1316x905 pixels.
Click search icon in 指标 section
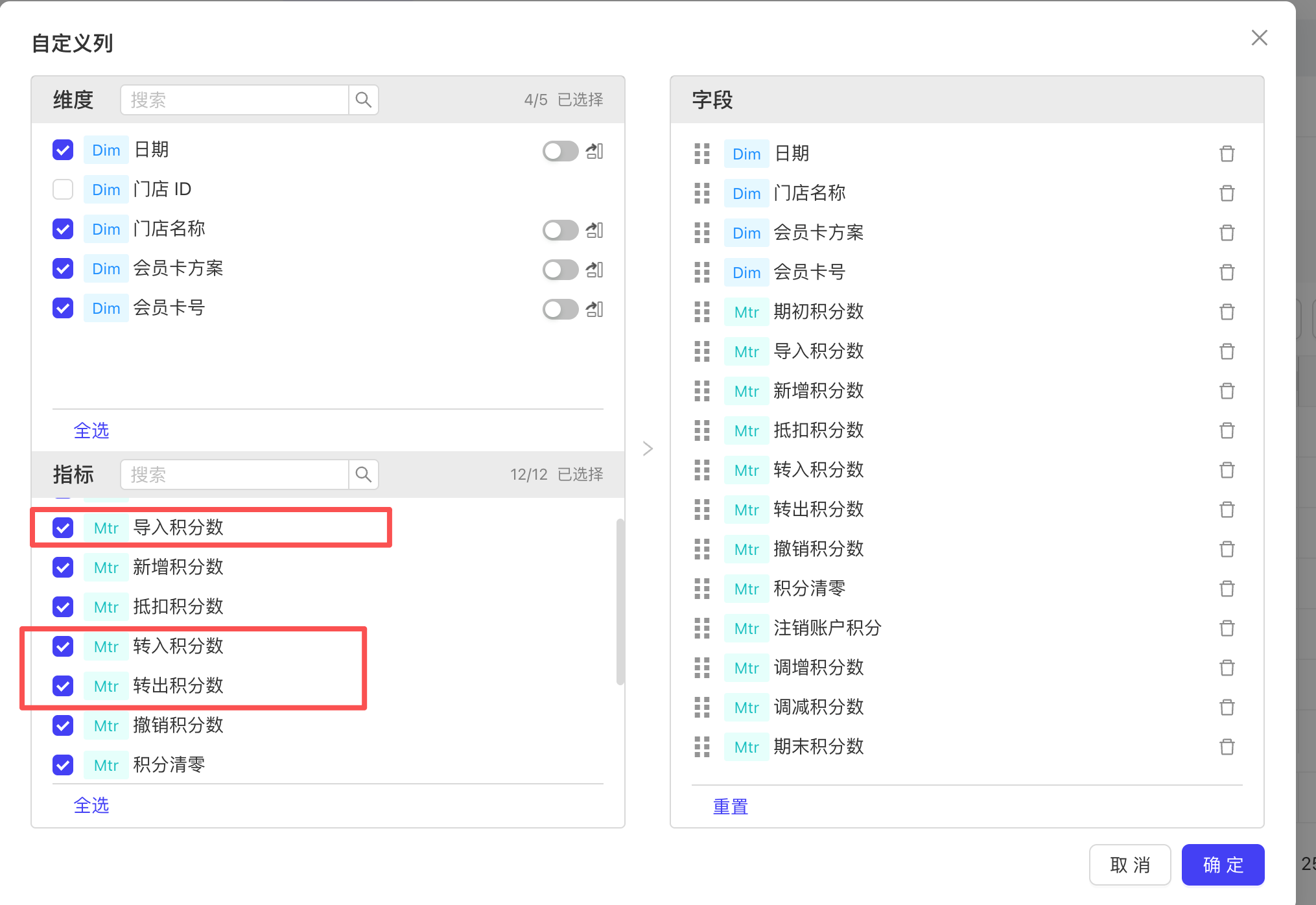coord(364,475)
